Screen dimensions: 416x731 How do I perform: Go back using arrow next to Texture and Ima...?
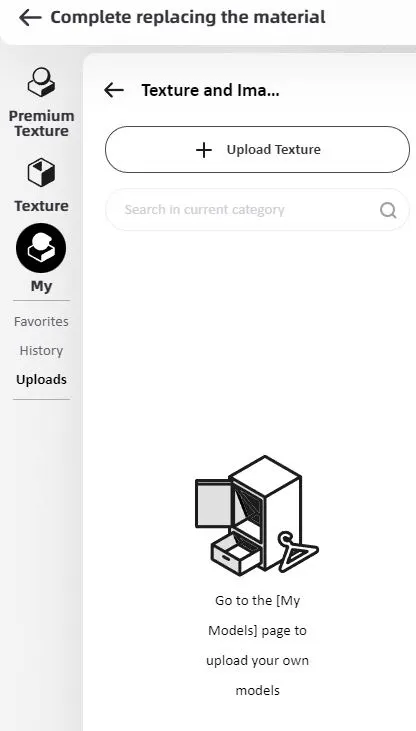point(114,90)
